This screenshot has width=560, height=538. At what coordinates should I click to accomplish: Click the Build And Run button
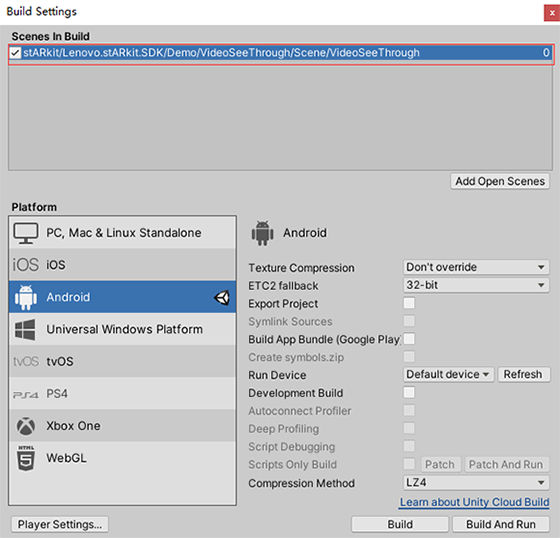click(501, 524)
